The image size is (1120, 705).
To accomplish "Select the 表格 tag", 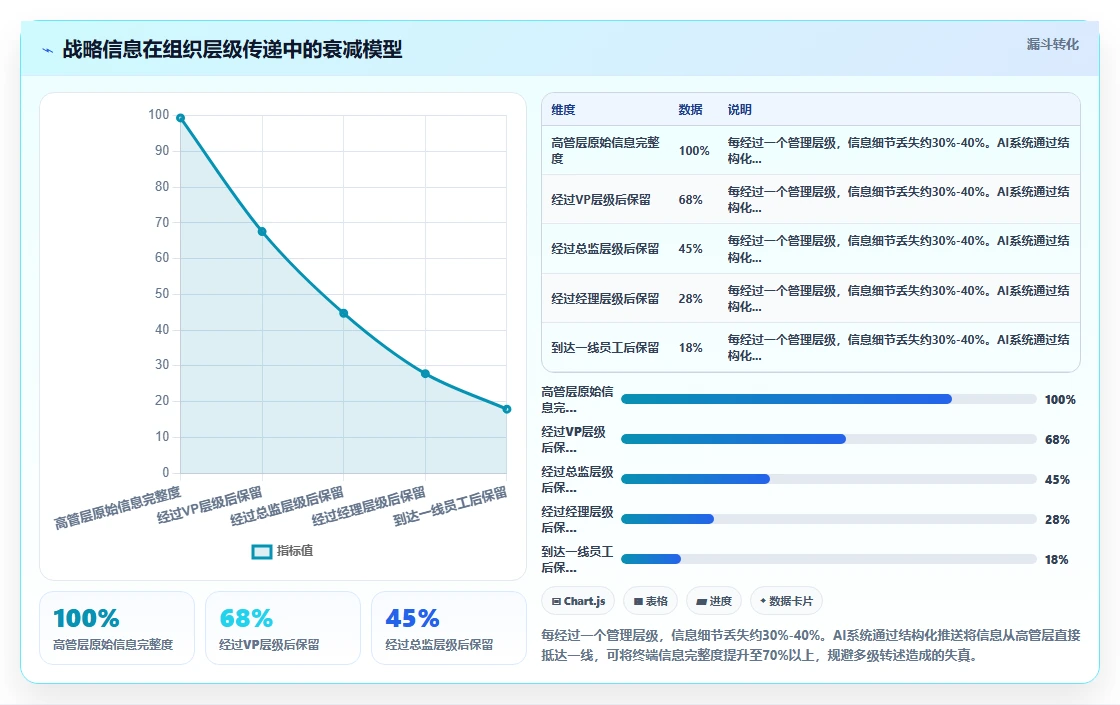I will coord(651,601).
